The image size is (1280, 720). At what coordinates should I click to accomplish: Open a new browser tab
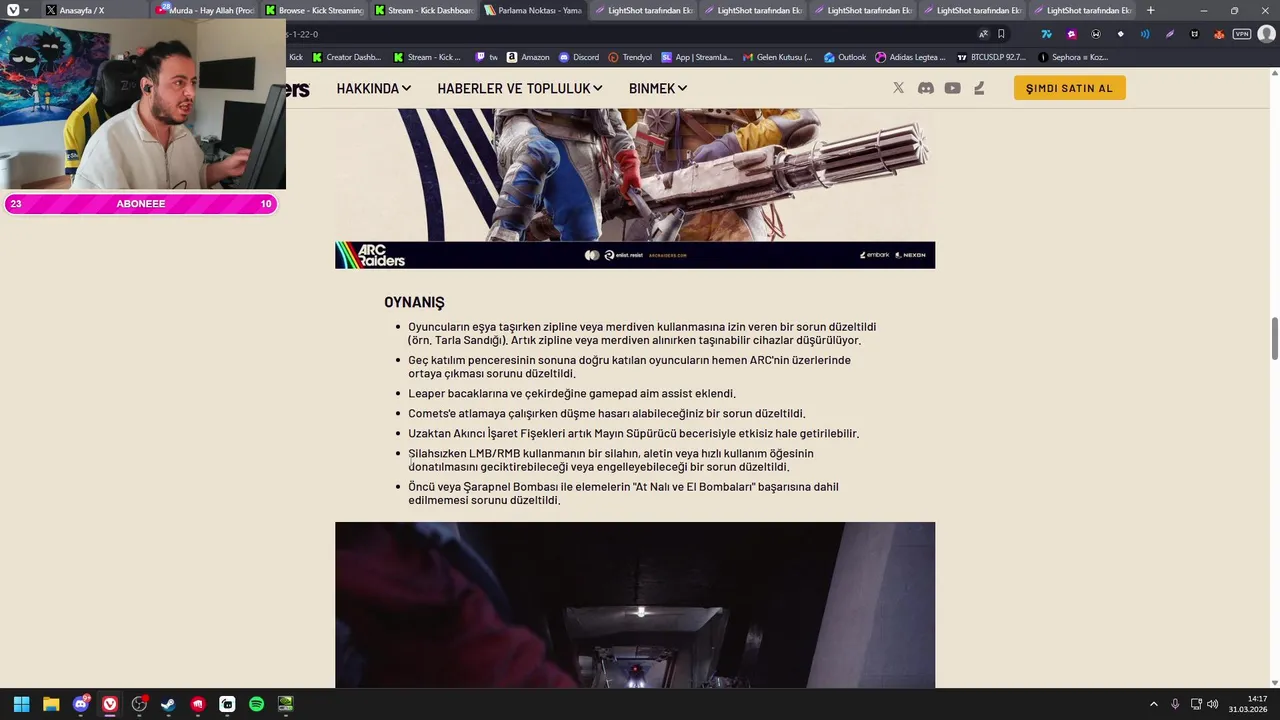coord(1150,10)
